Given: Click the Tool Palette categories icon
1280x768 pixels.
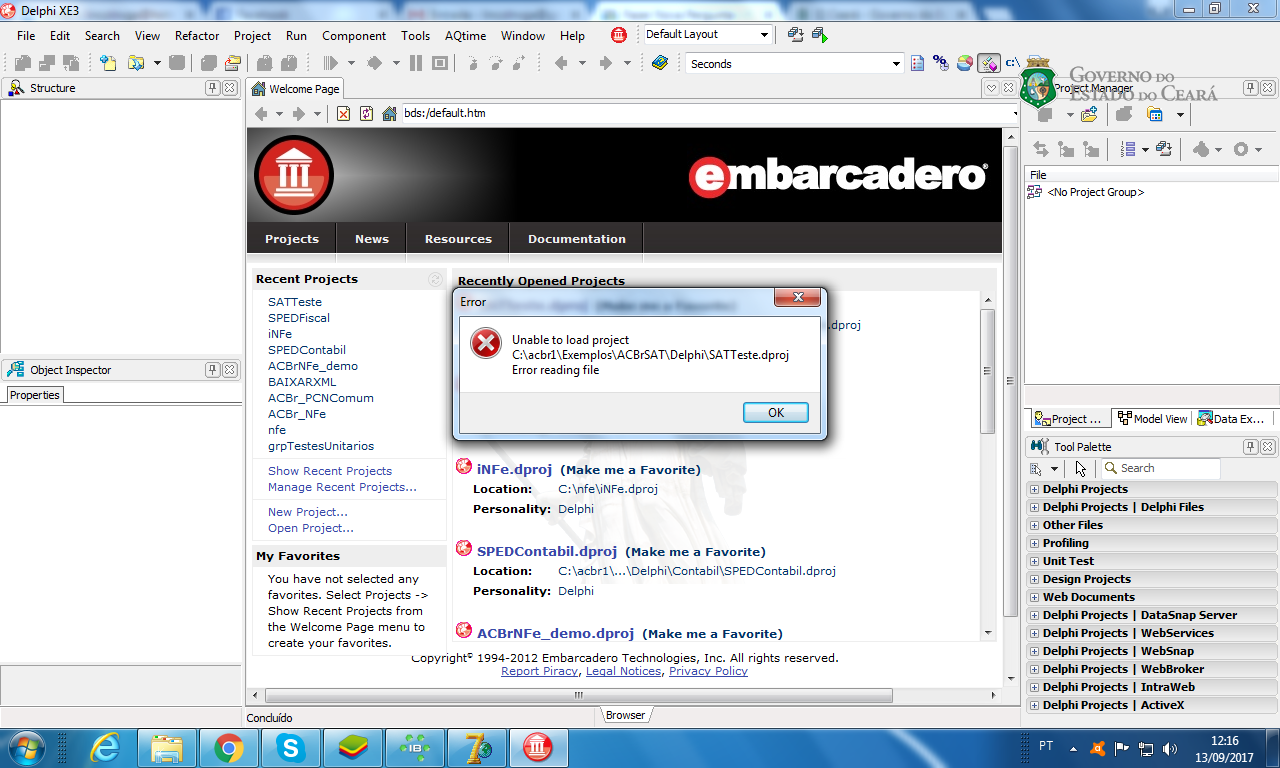Looking at the screenshot, I should point(1037,468).
